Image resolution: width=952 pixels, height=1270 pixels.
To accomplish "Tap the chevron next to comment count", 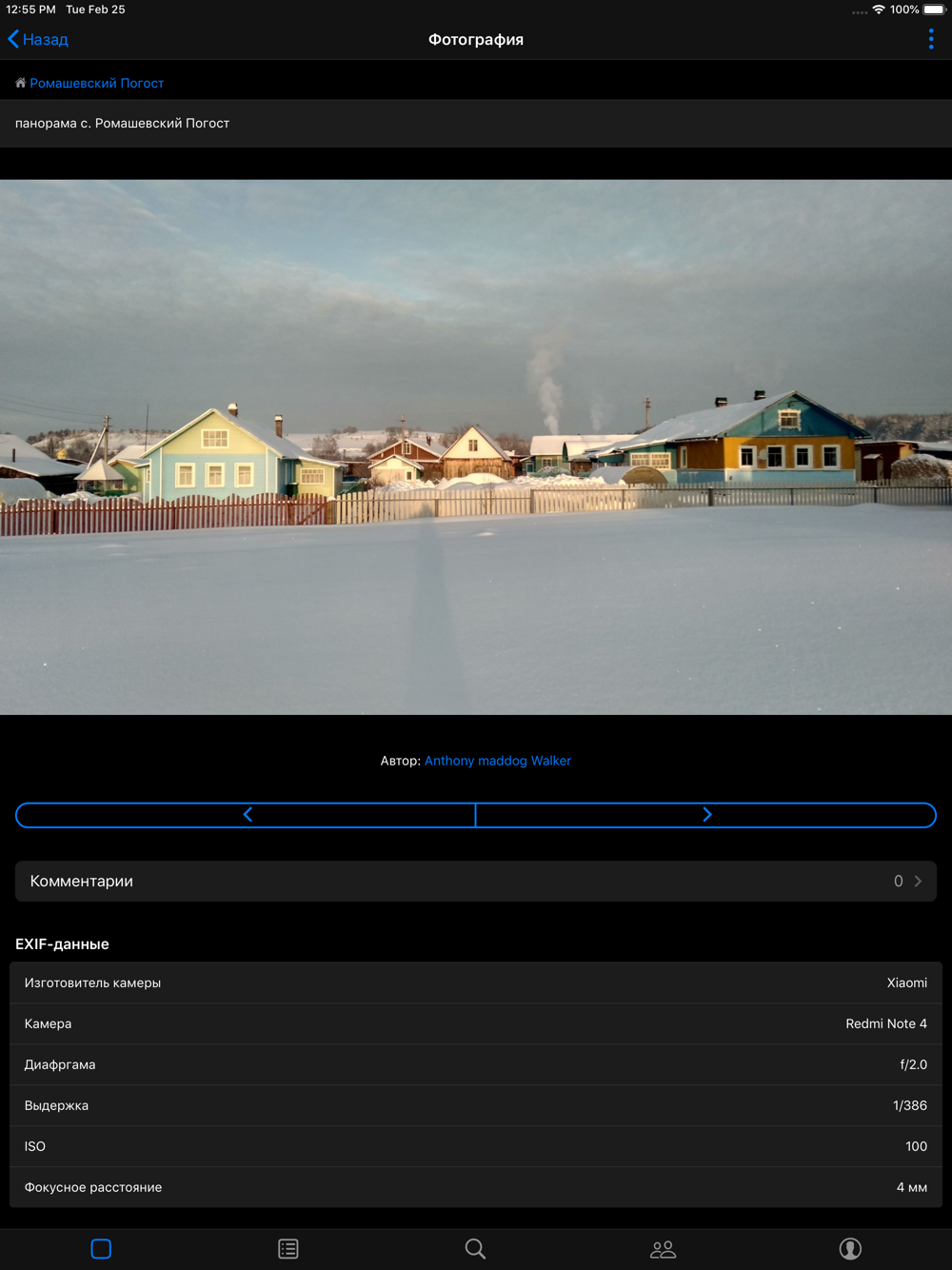I will [x=918, y=882].
